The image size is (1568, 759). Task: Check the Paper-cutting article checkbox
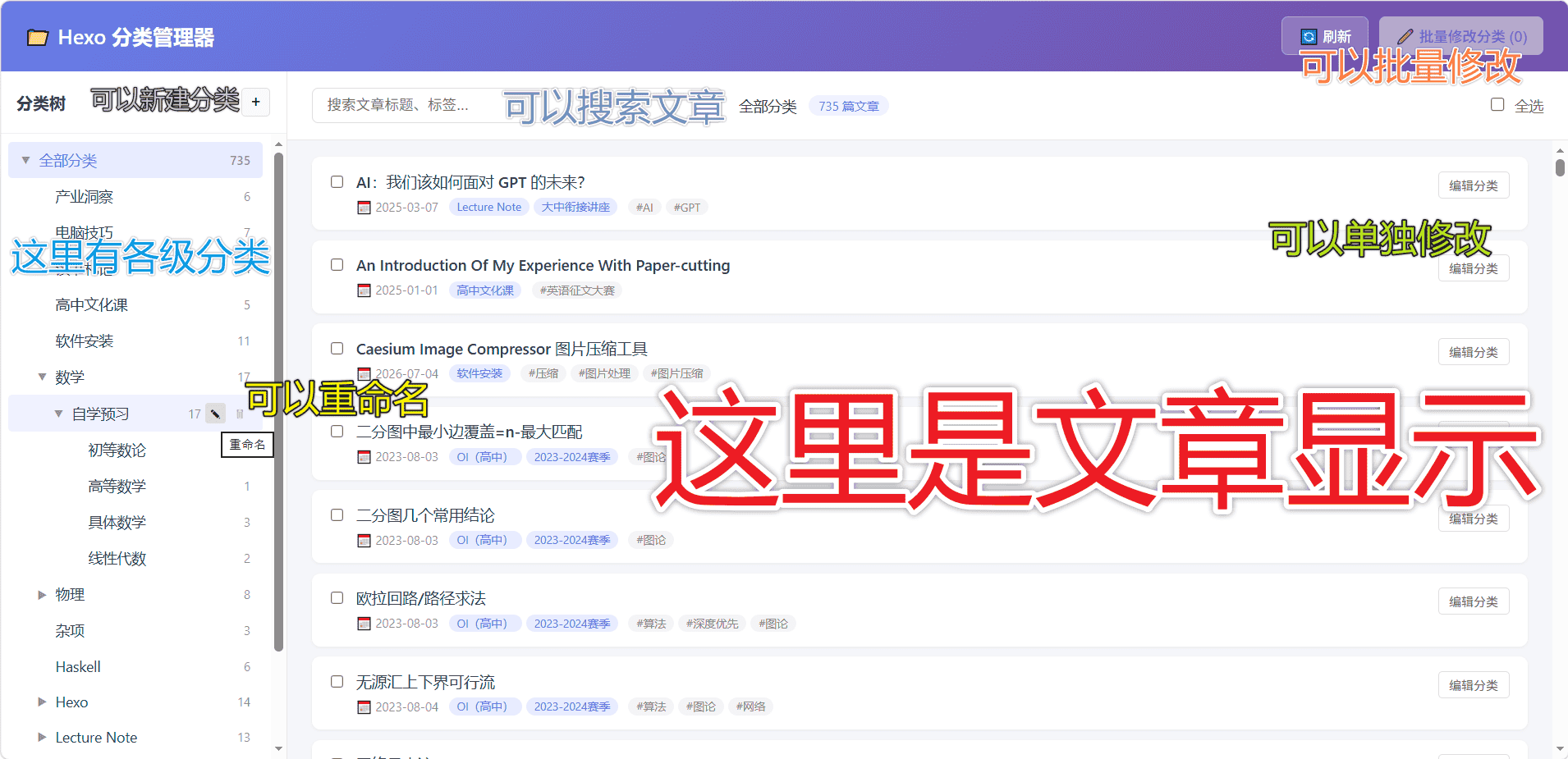pyautogui.click(x=337, y=265)
